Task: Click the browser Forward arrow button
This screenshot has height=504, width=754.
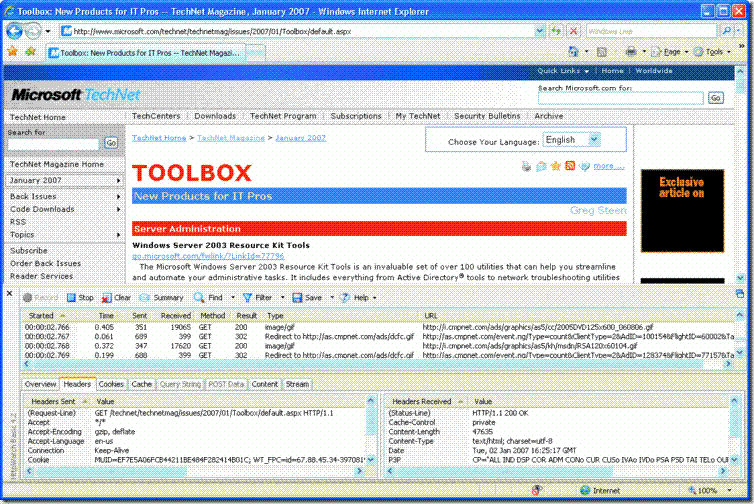Action: coord(33,31)
